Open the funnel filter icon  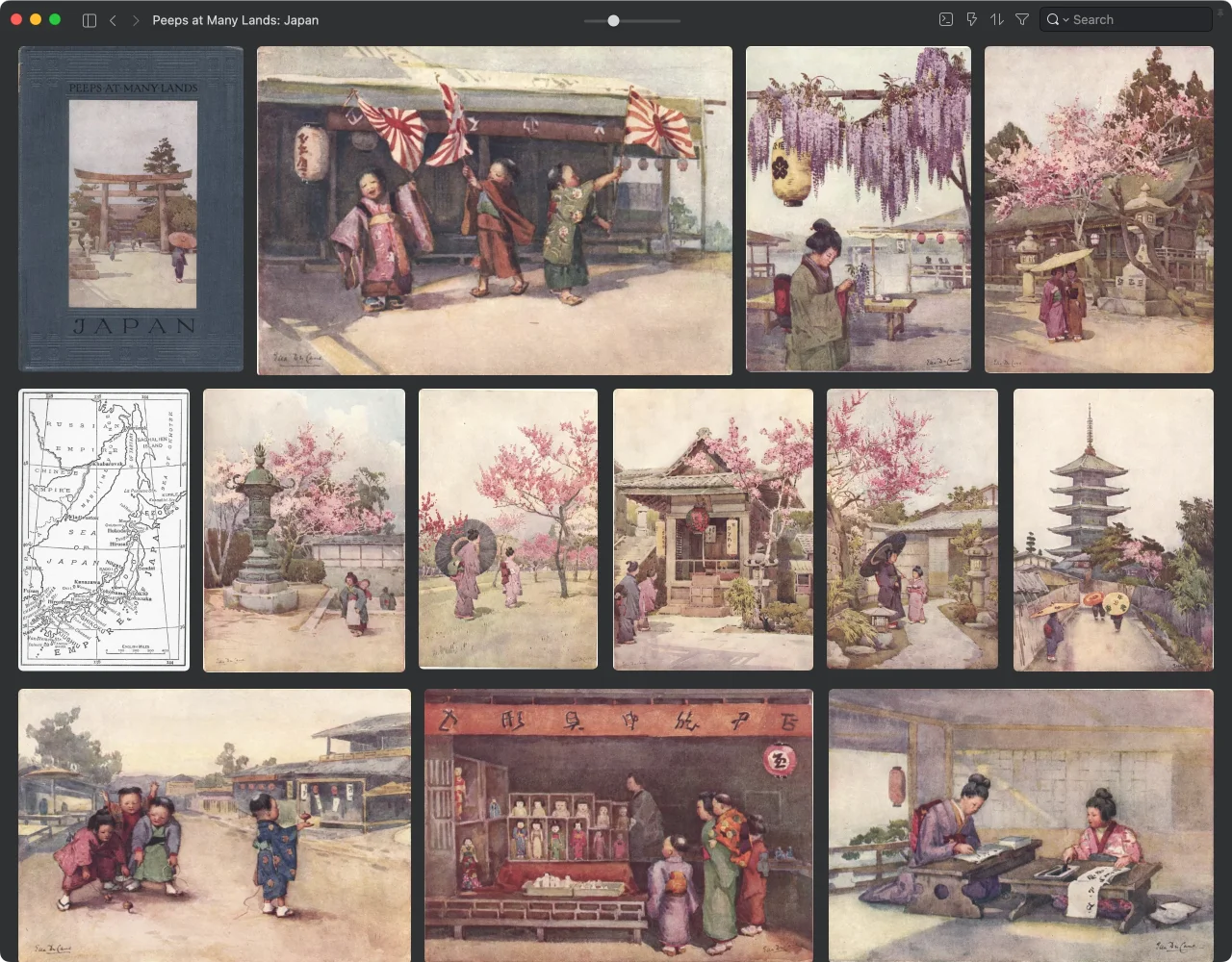click(1022, 19)
